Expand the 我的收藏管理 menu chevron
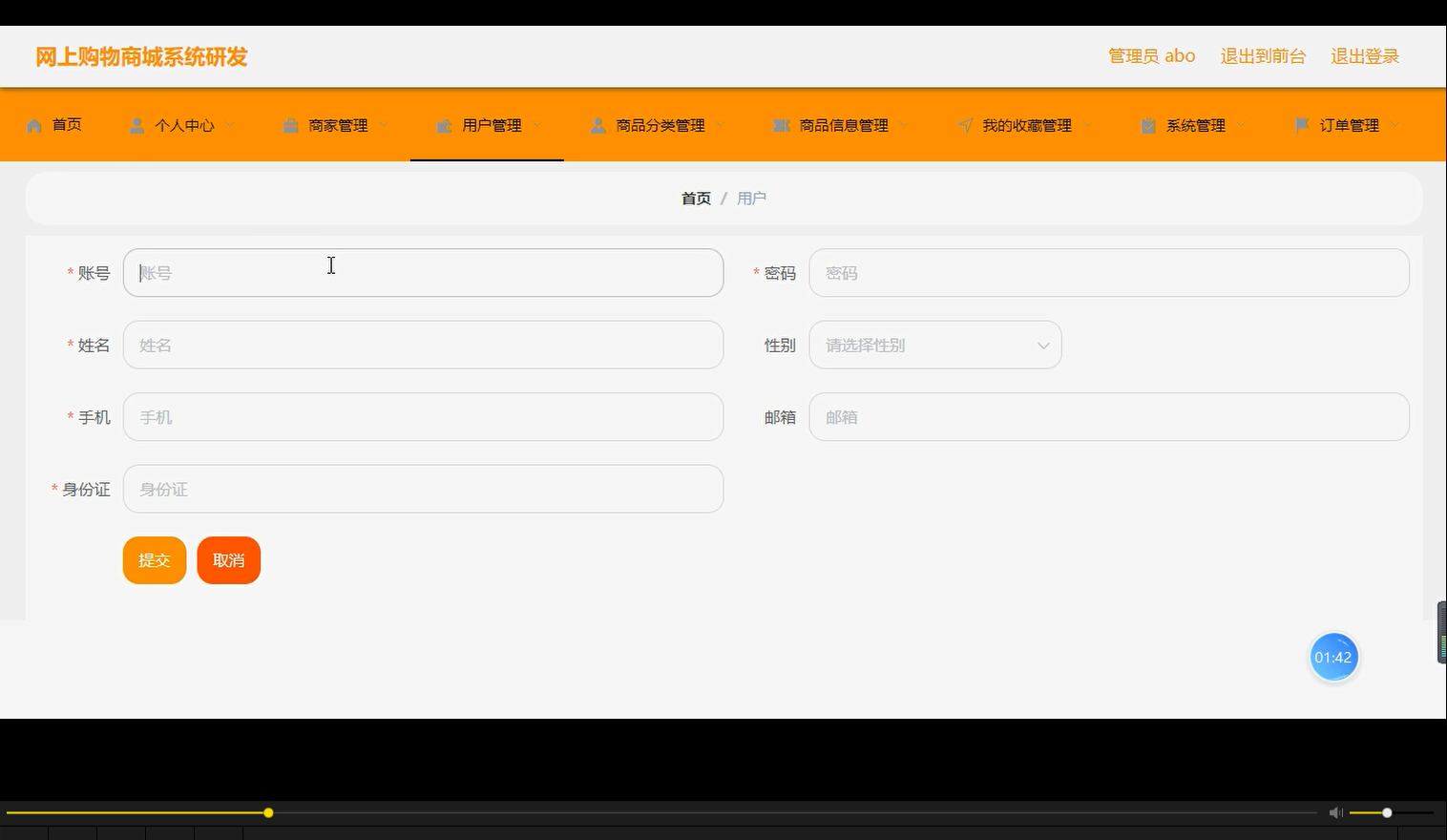Viewport: 1447px width, 840px height. [1087, 125]
